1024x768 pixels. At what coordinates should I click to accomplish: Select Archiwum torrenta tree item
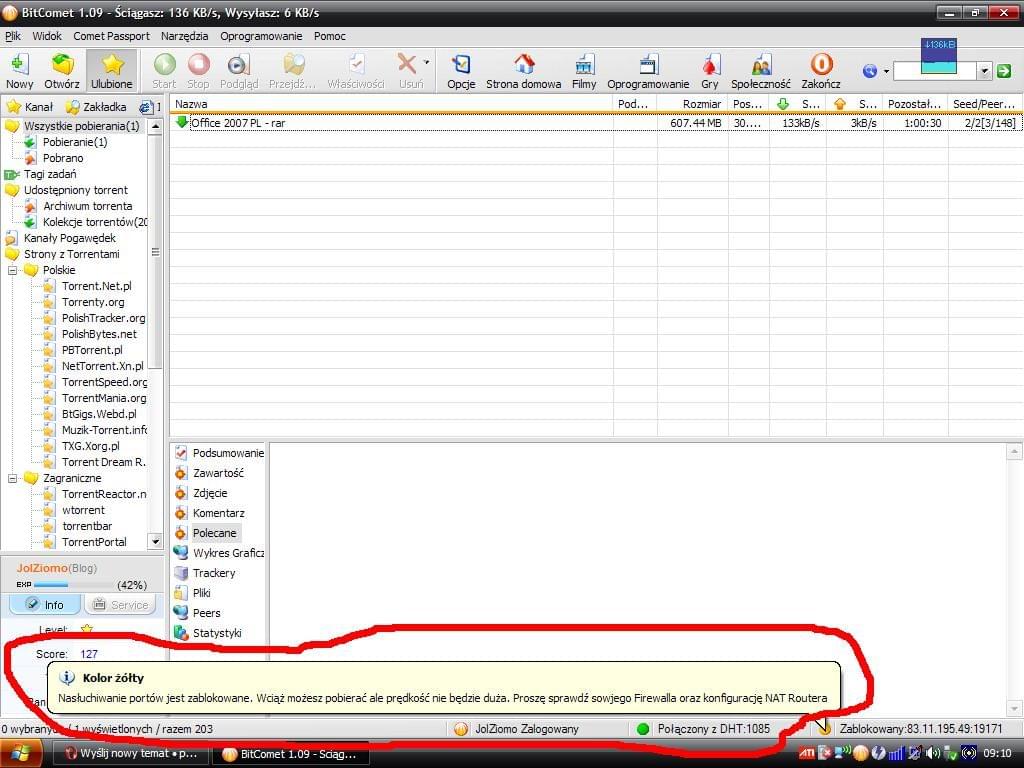pyautogui.click(x=88, y=206)
